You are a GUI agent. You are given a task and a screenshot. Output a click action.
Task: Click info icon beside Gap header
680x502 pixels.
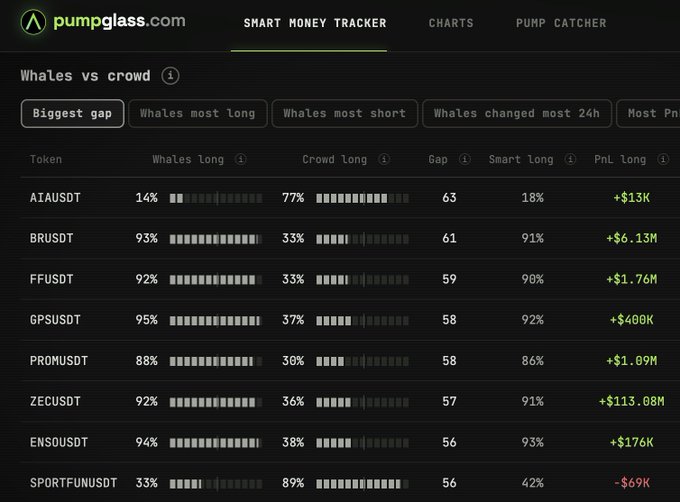click(x=465, y=159)
